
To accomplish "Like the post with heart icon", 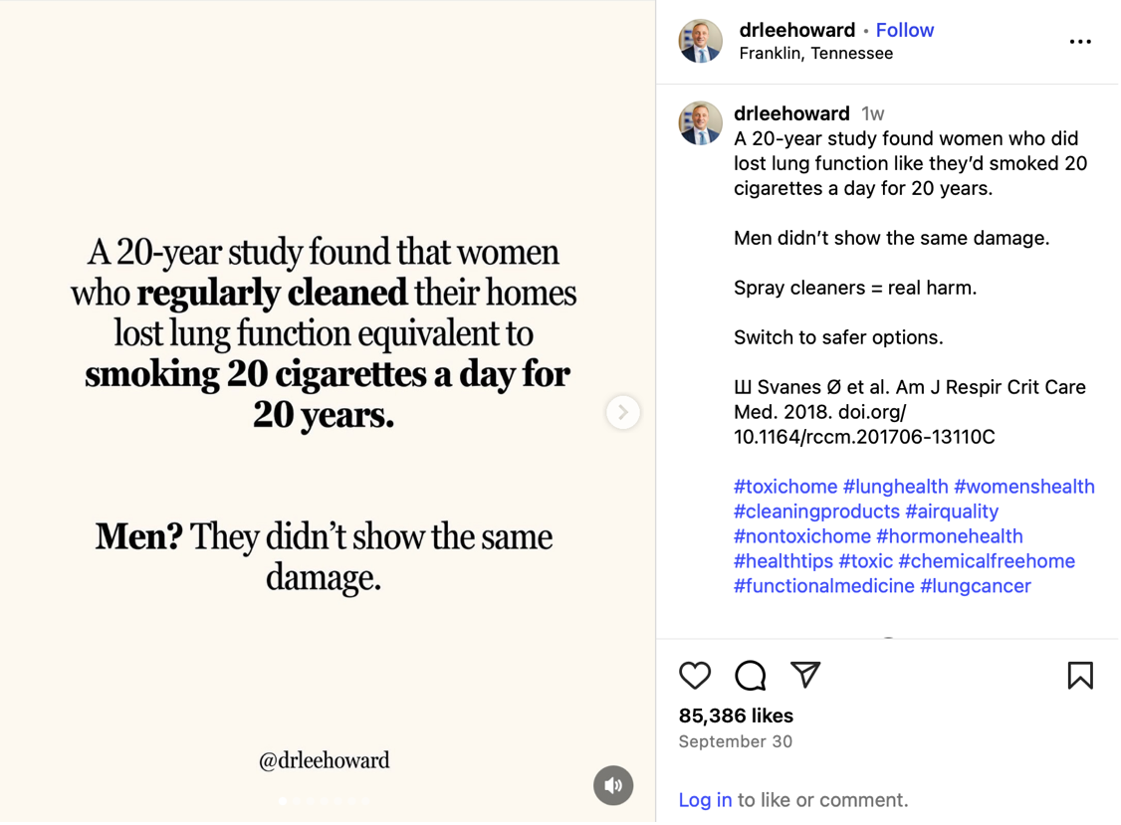I will pyautogui.click(x=695, y=676).
